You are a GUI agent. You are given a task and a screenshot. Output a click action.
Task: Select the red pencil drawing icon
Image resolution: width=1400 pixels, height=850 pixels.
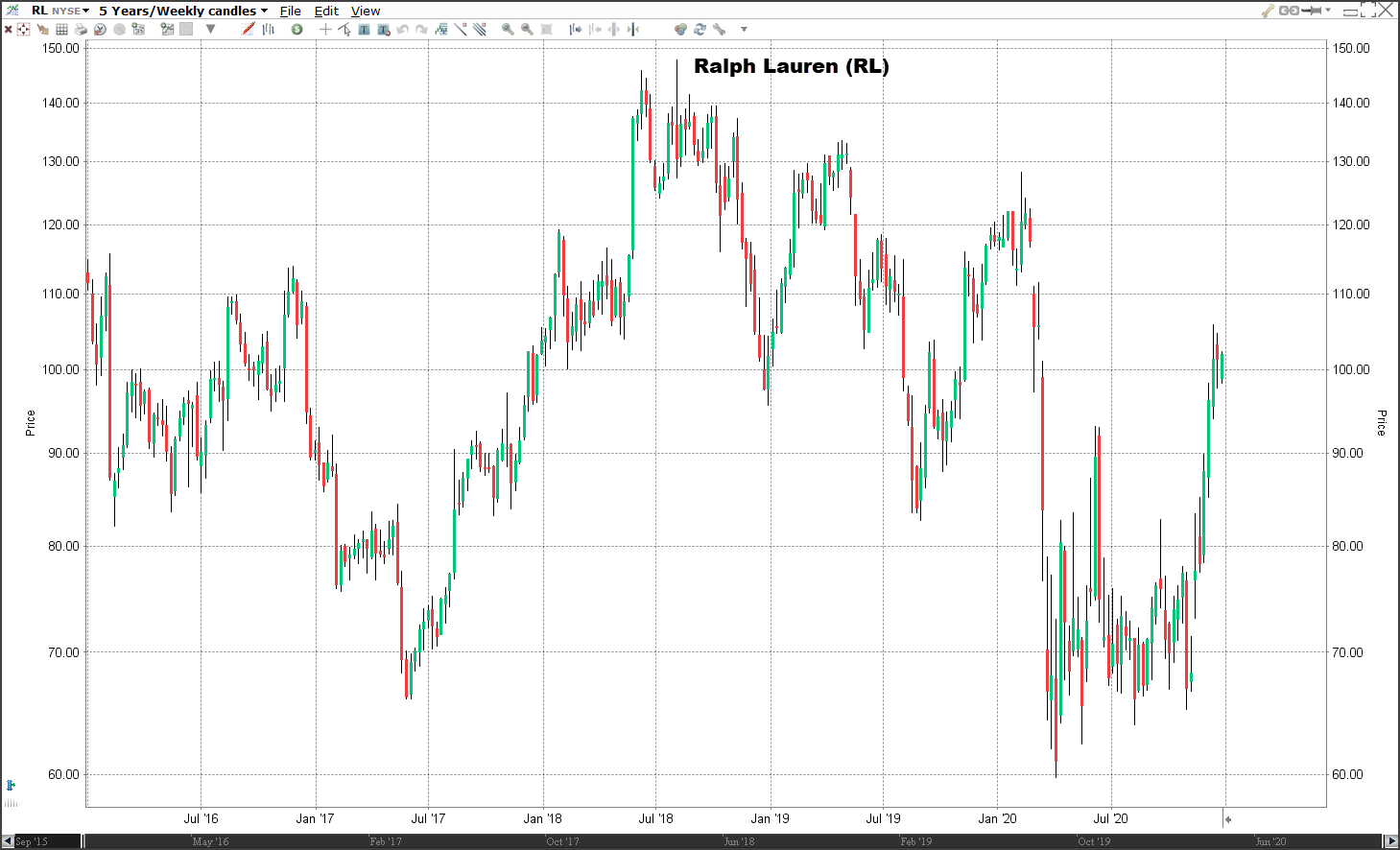pyautogui.click(x=249, y=29)
